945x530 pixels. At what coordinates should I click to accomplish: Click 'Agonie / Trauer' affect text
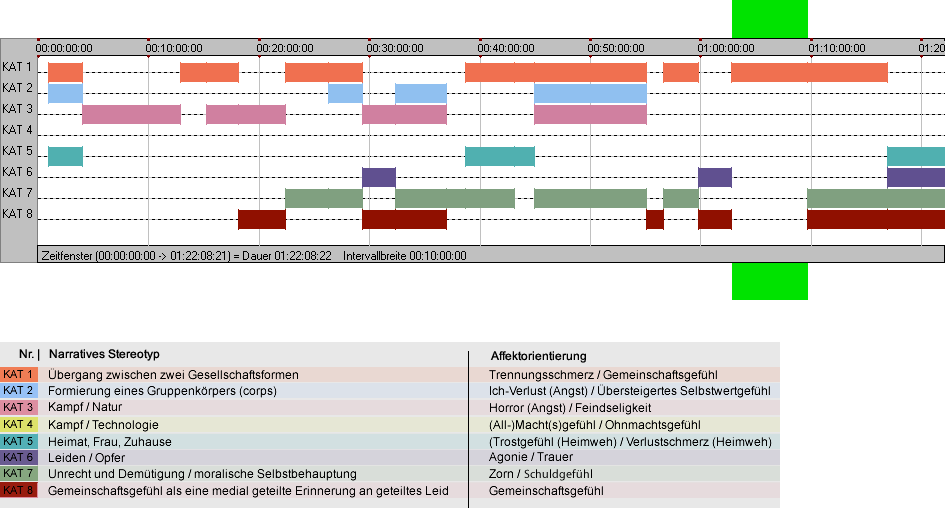(530, 457)
